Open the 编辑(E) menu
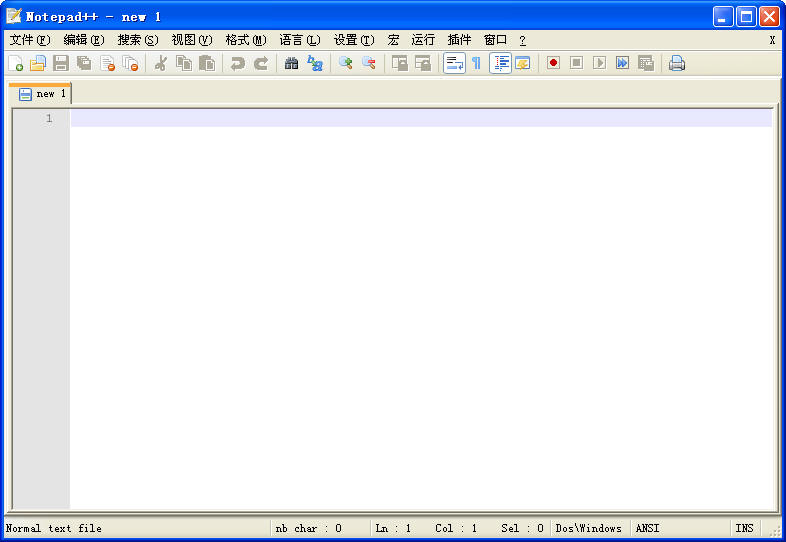 [x=84, y=40]
